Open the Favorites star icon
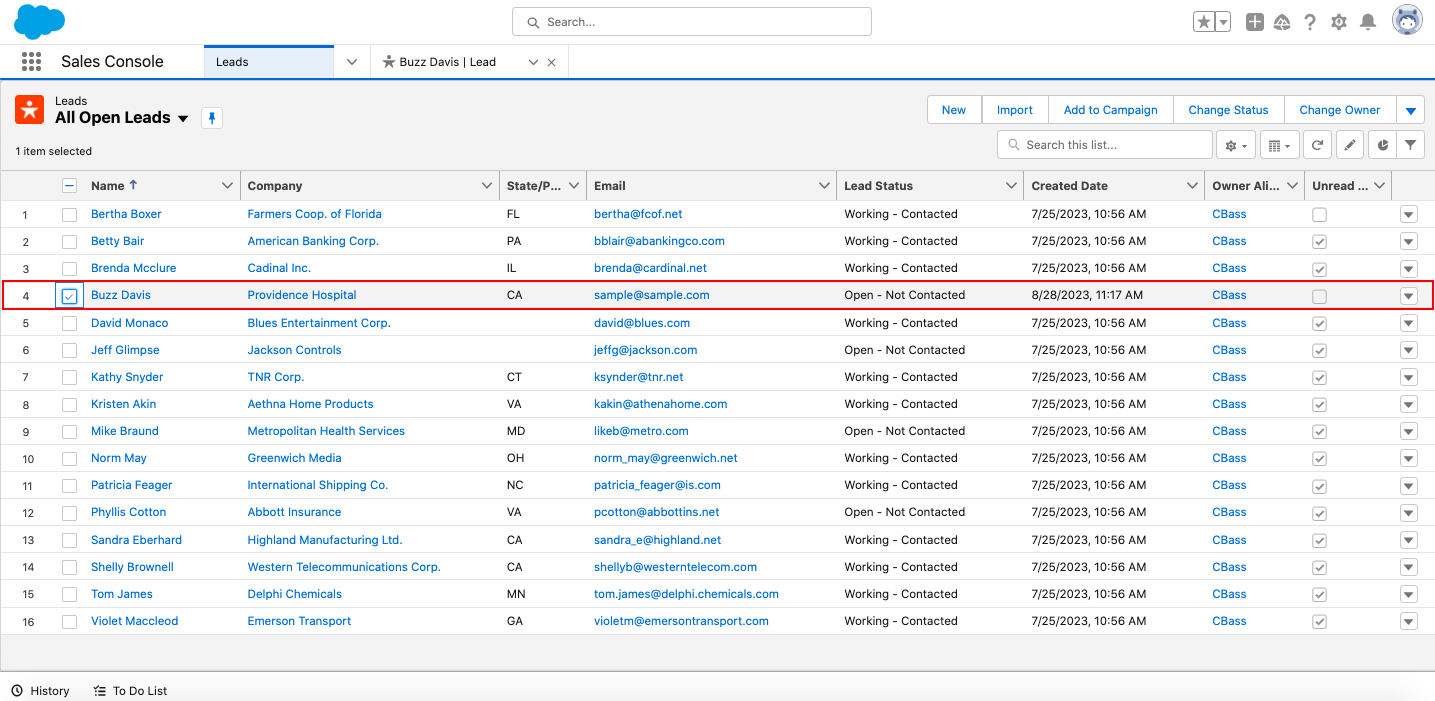Image resolution: width=1435 pixels, height=701 pixels. click(x=1204, y=22)
